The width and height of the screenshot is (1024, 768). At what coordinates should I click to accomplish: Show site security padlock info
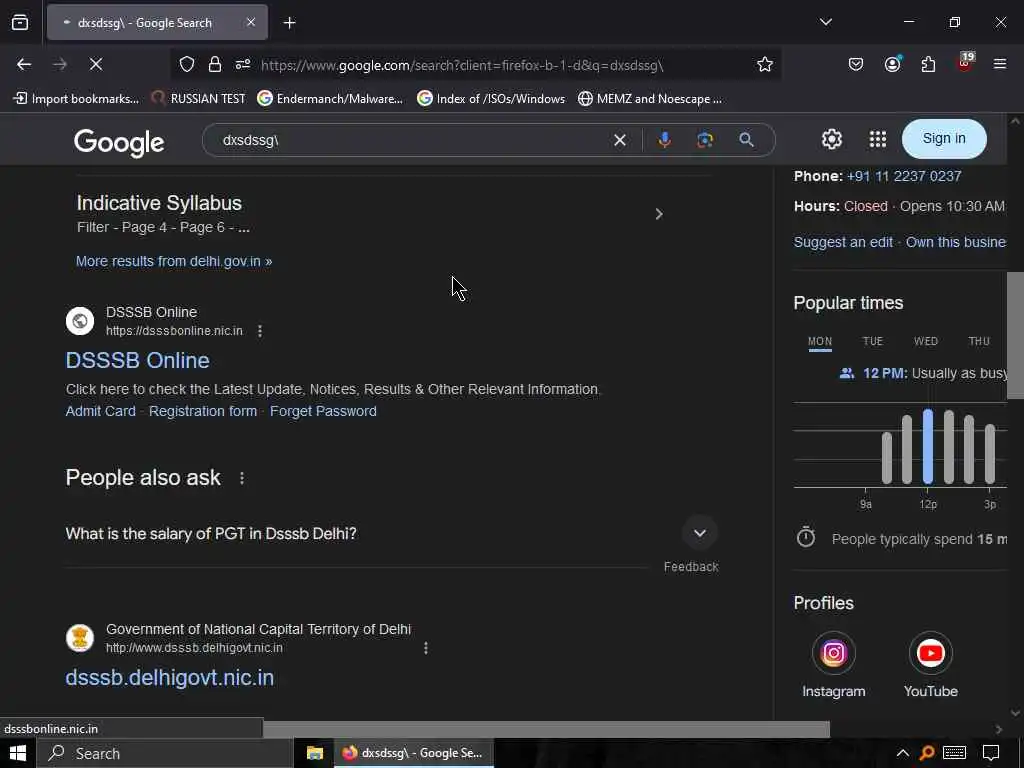[215, 64]
